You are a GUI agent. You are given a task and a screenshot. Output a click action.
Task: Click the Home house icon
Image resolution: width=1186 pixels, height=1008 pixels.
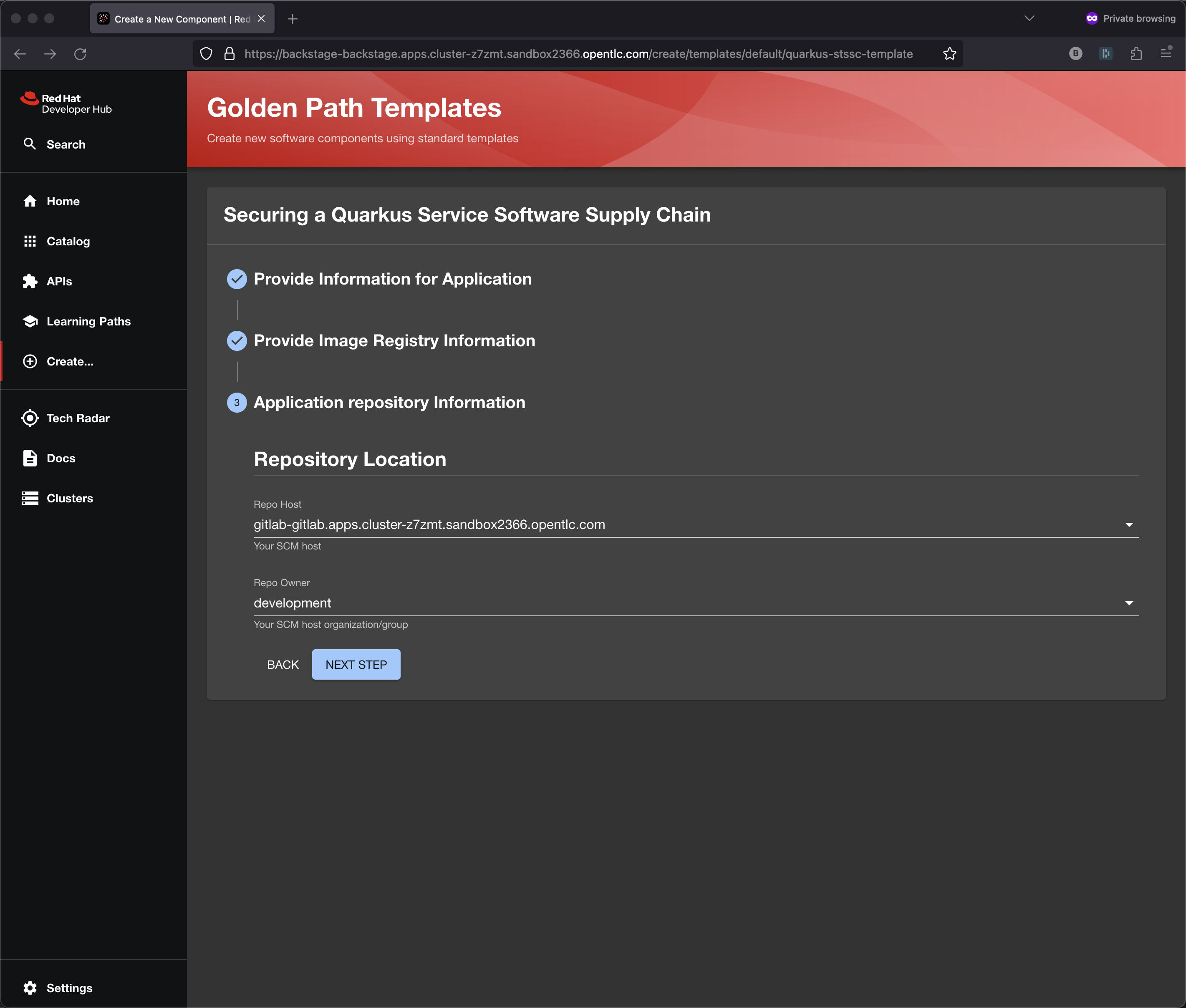point(30,201)
